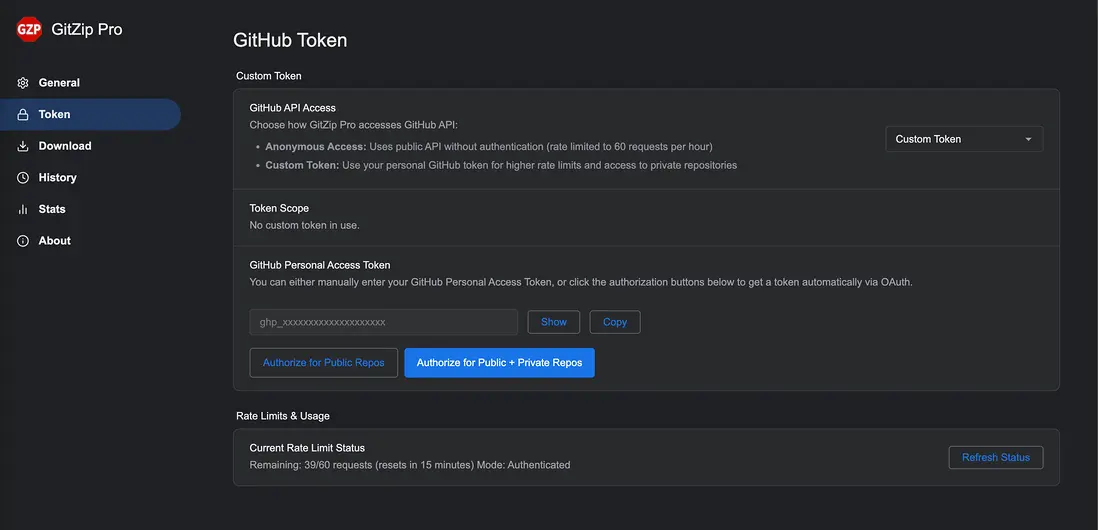Click the personal access token input field

[384, 322]
